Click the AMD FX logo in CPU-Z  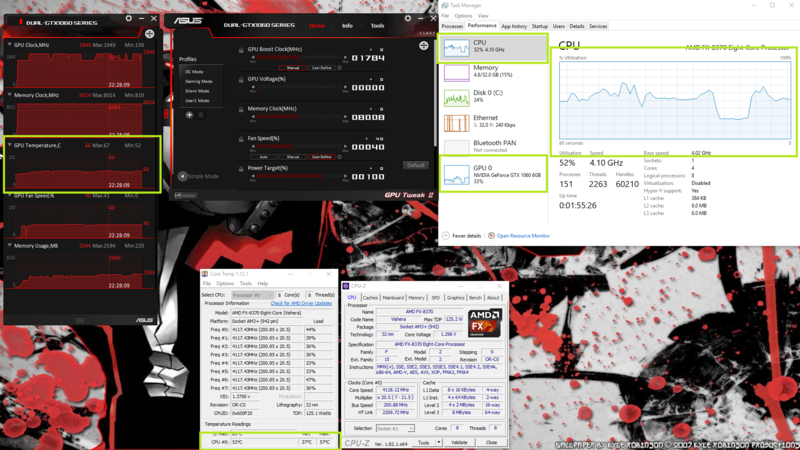point(485,322)
